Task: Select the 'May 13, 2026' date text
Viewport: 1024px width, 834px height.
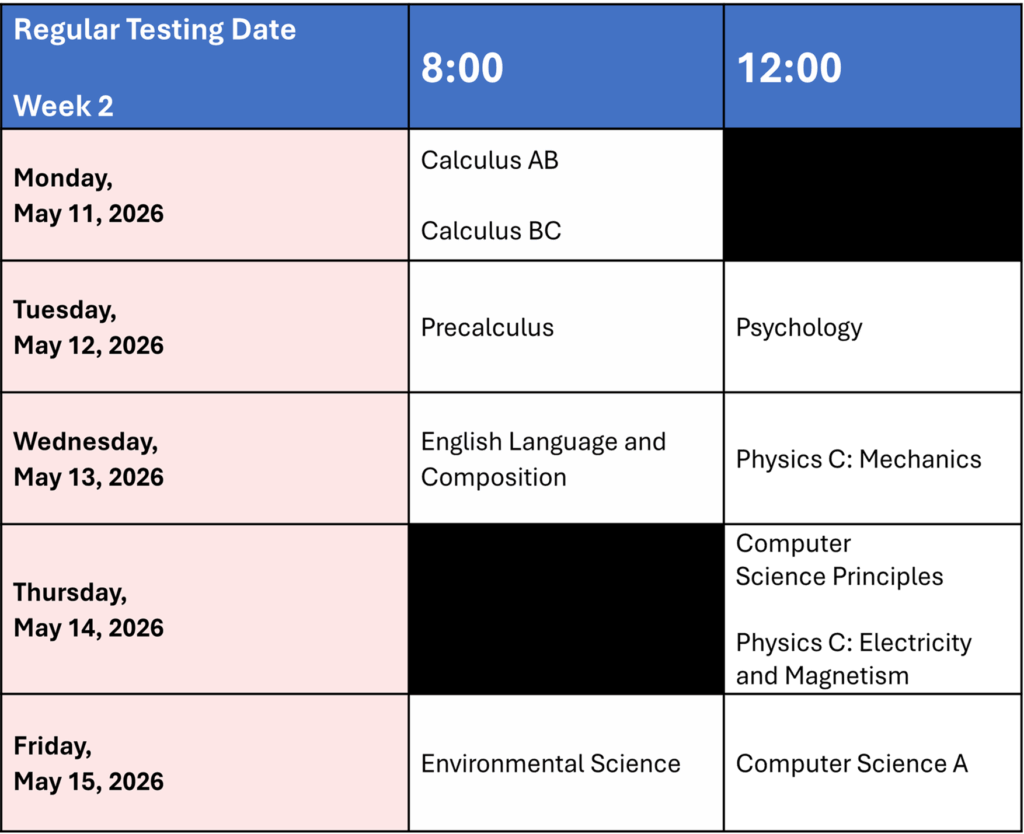Action: [89, 477]
